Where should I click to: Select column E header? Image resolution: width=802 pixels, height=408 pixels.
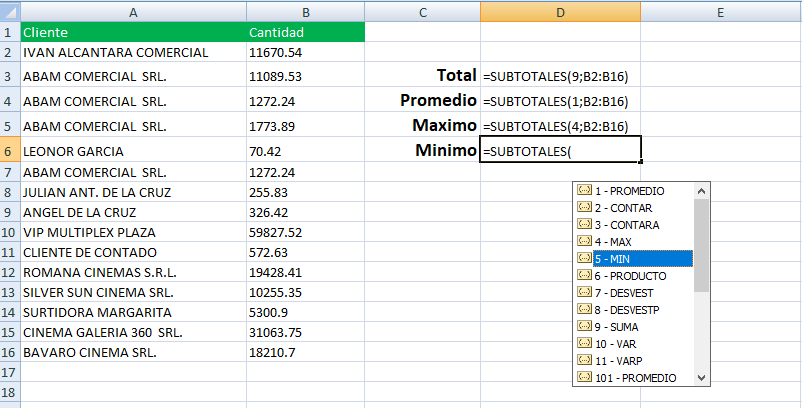(x=721, y=12)
